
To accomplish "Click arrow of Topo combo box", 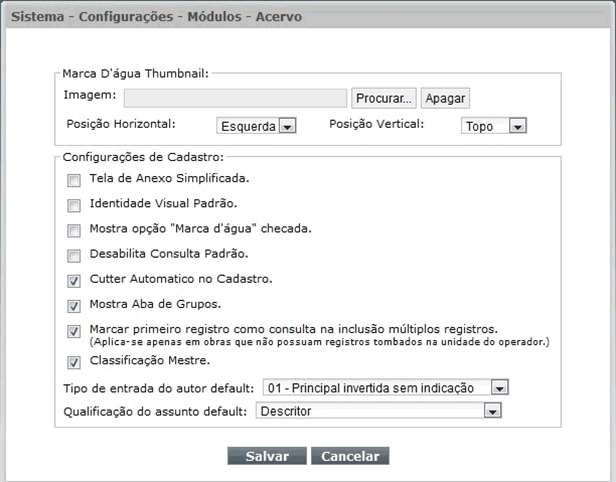I will [x=517, y=126].
